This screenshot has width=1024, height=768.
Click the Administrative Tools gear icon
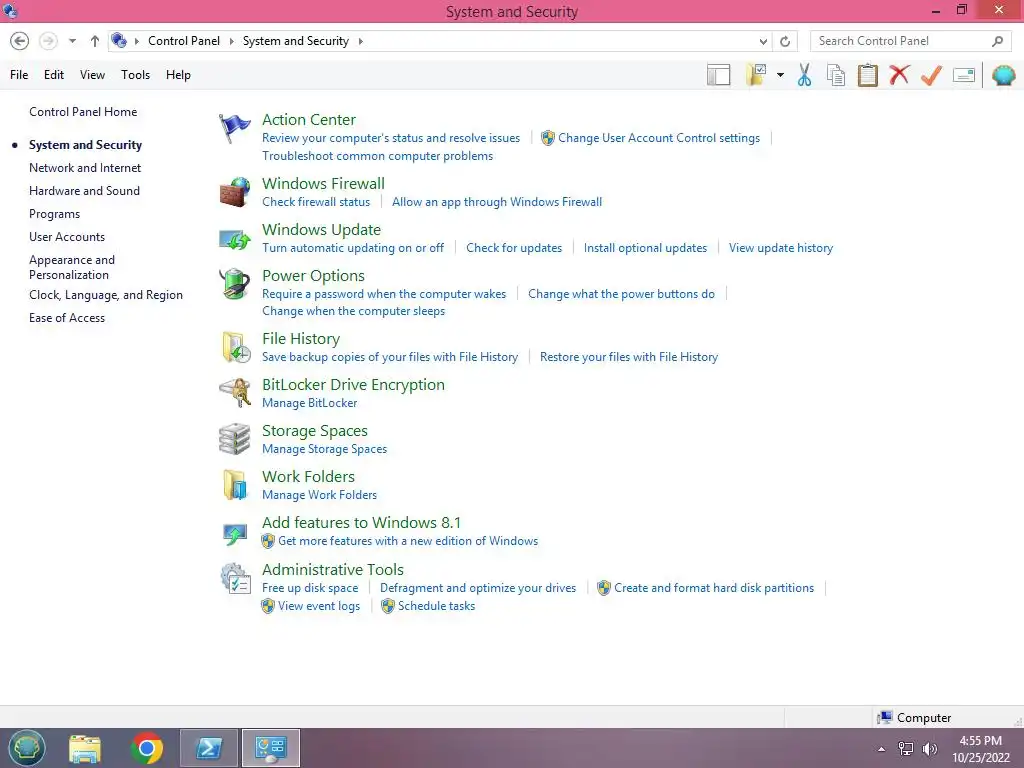point(235,579)
